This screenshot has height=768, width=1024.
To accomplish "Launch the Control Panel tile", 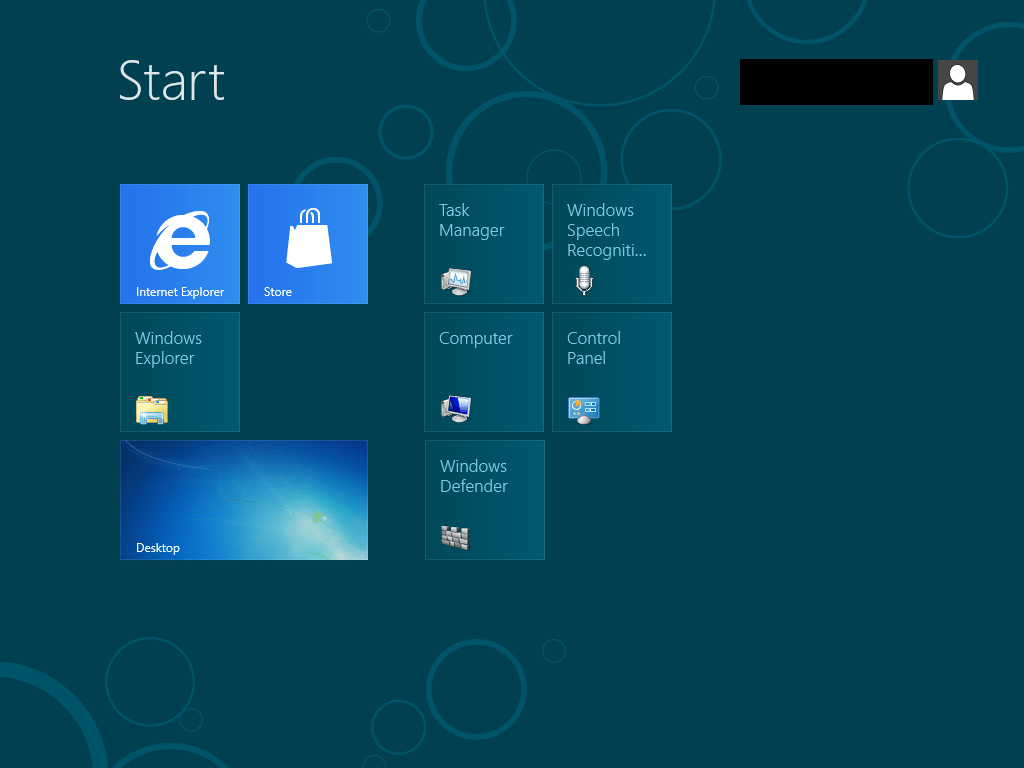I will (612, 372).
